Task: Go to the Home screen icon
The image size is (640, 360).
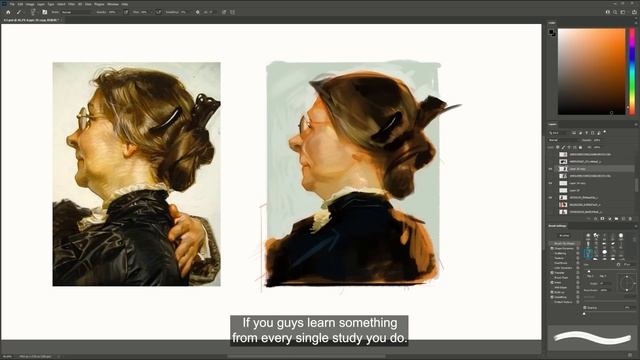Action: click(x=8, y=12)
